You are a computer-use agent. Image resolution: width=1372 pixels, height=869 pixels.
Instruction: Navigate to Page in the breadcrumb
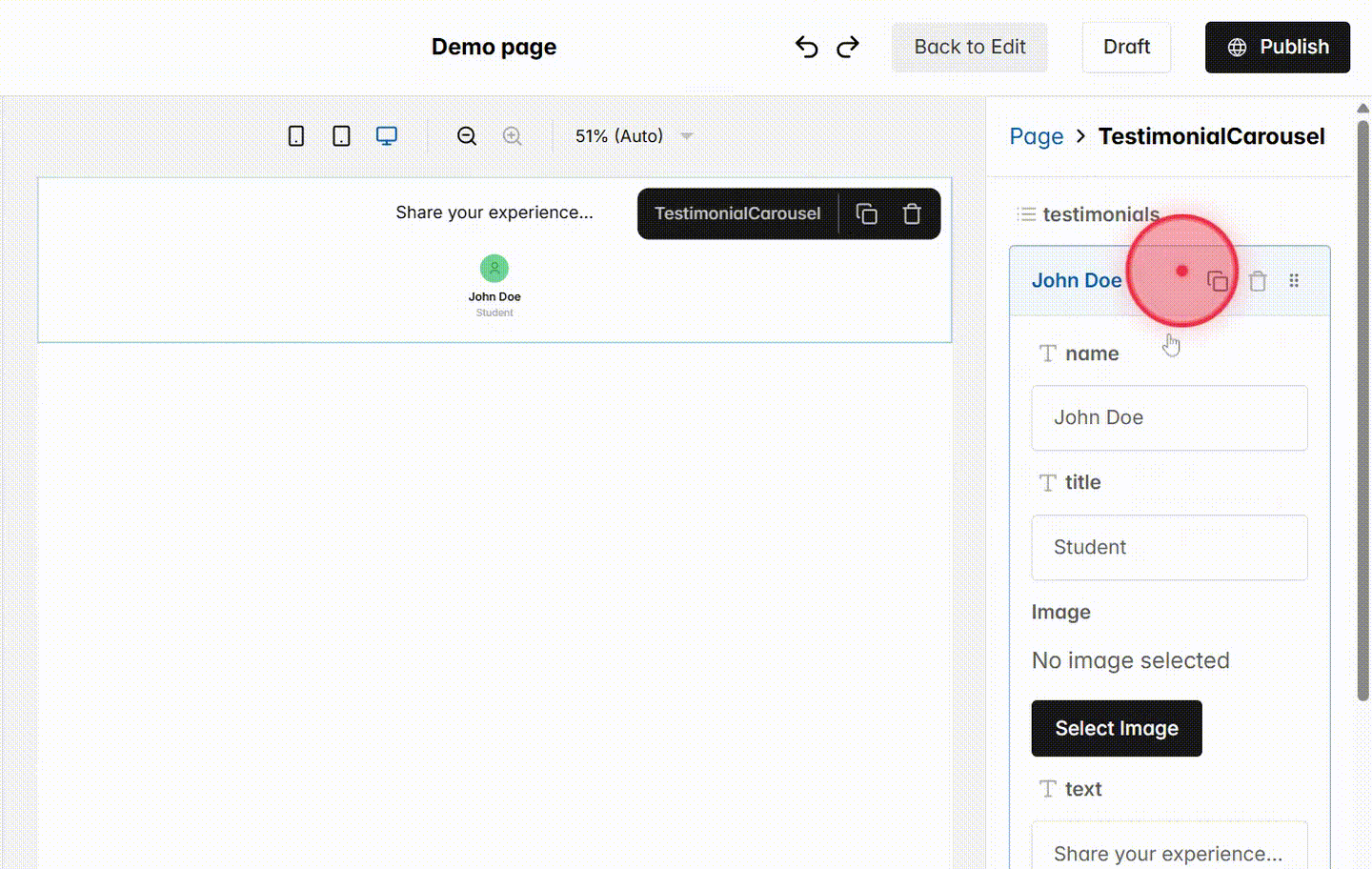click(x=1036, y=136)
